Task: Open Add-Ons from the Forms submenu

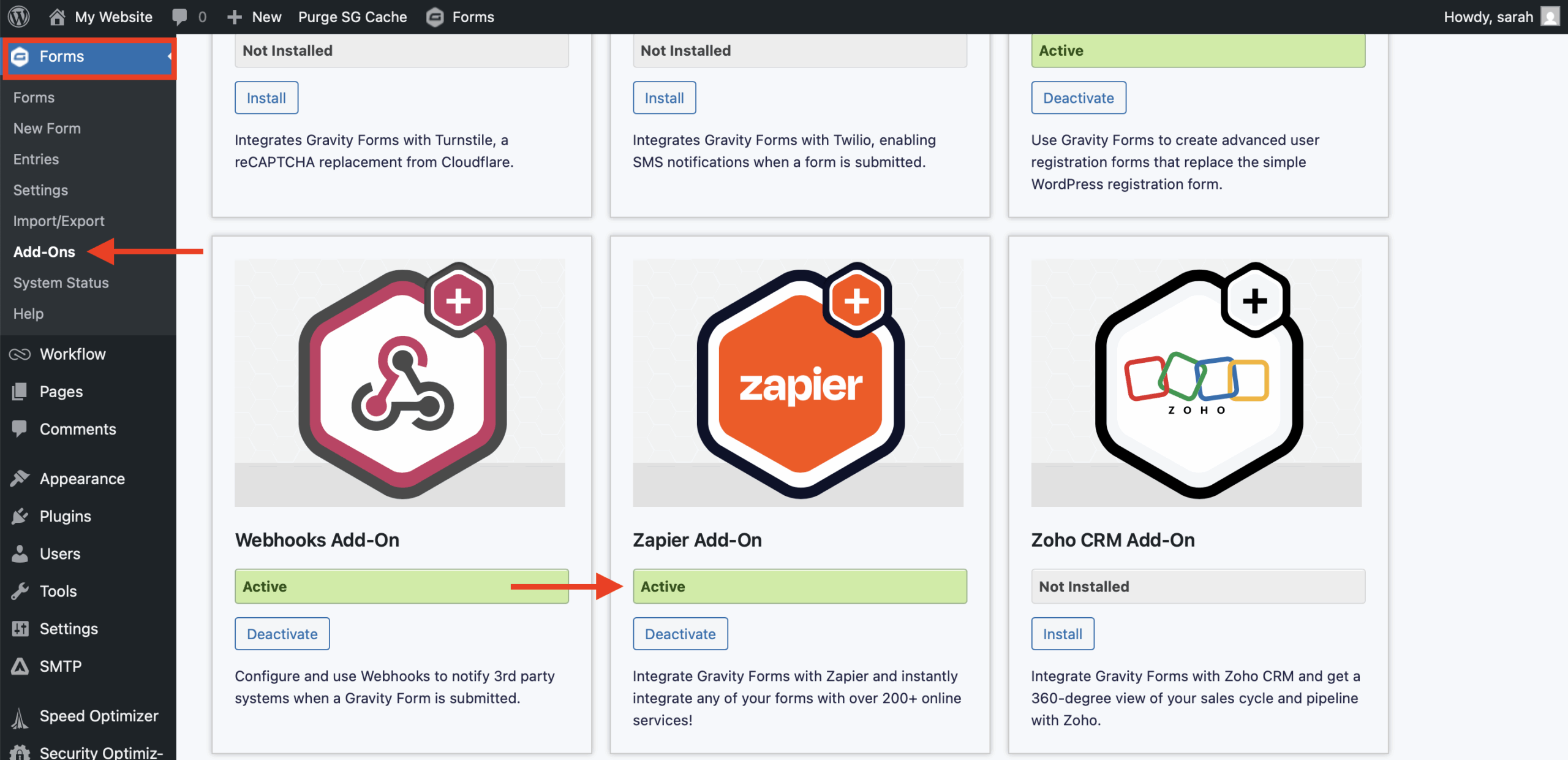Action: point(44,251)
